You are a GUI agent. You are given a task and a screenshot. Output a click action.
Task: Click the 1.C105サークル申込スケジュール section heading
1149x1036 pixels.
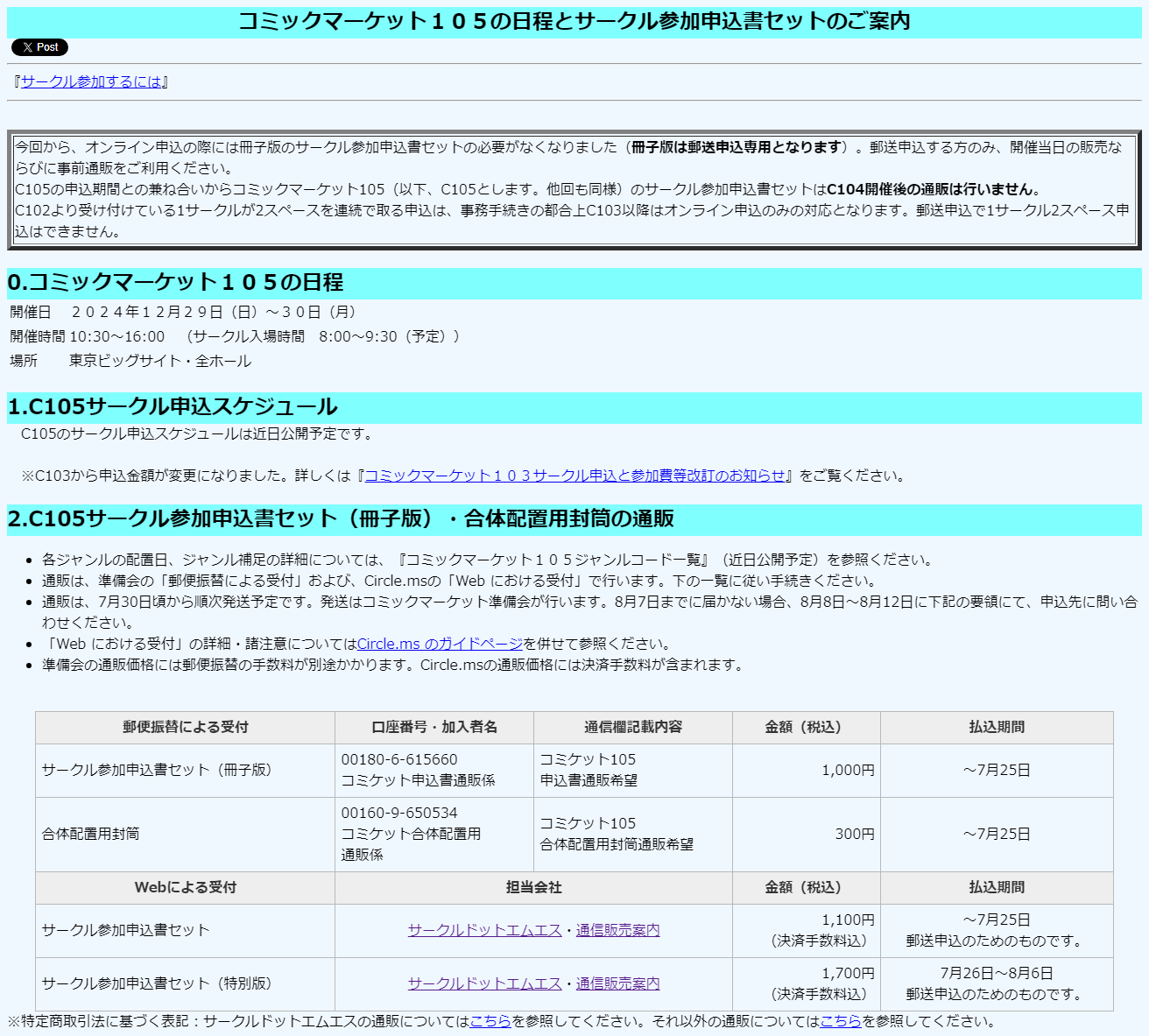click(173, 406)
